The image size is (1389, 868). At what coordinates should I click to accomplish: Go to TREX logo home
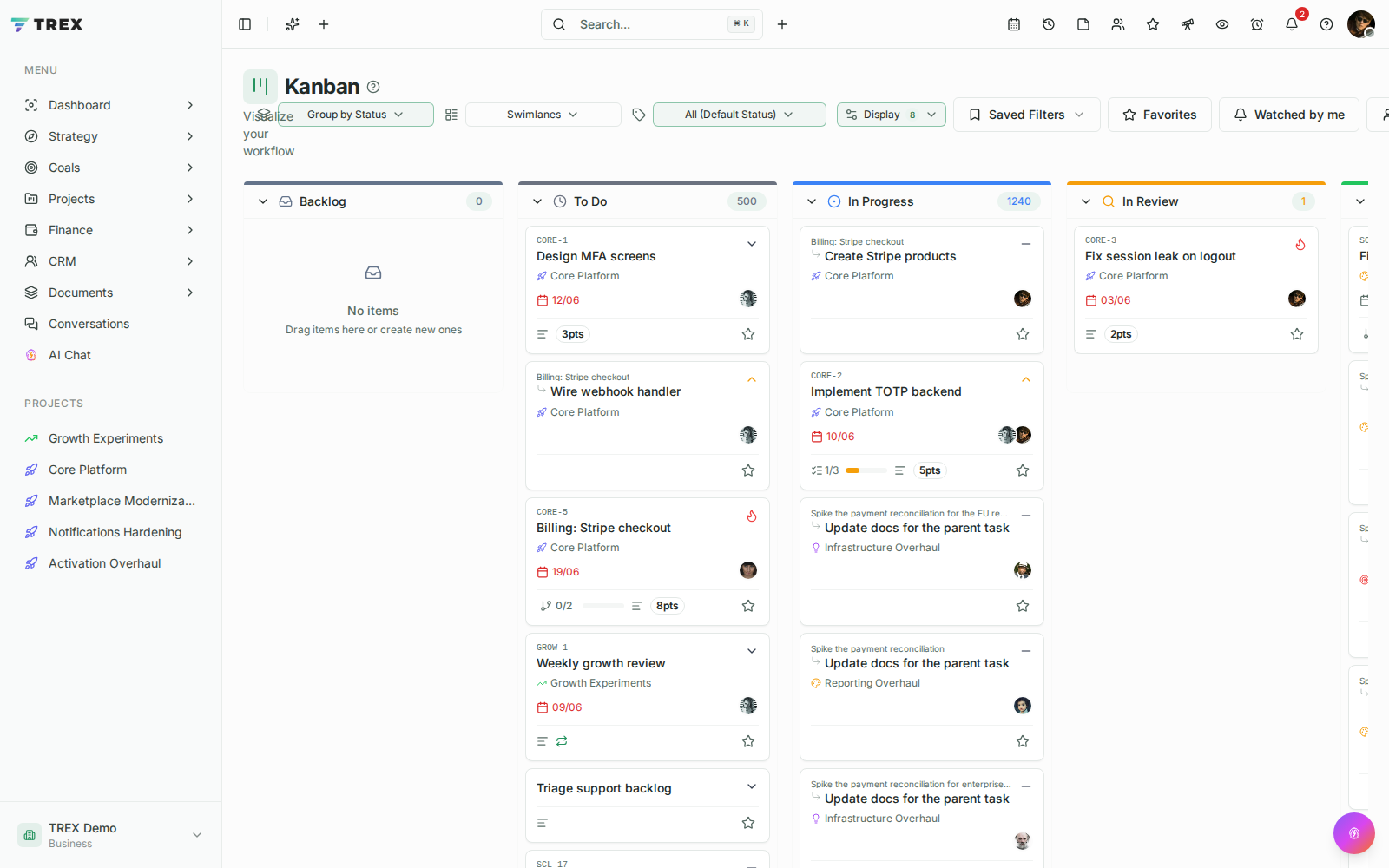47,24
